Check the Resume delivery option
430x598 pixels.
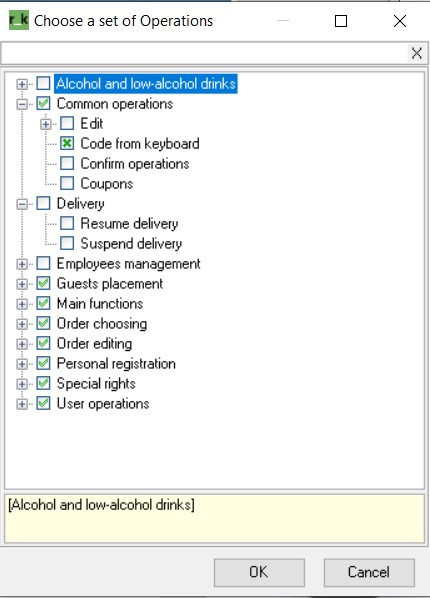(x=67, y=223)
